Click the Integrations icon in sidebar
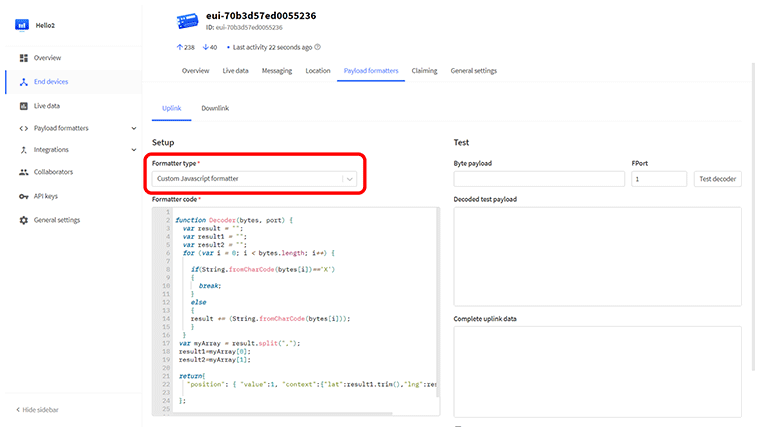 pos(23,150)
